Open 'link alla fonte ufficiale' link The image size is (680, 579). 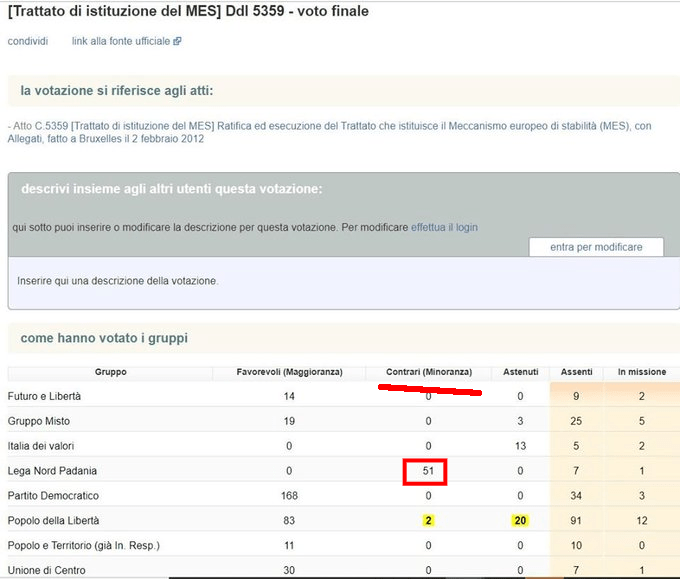(x=121, y=41)
